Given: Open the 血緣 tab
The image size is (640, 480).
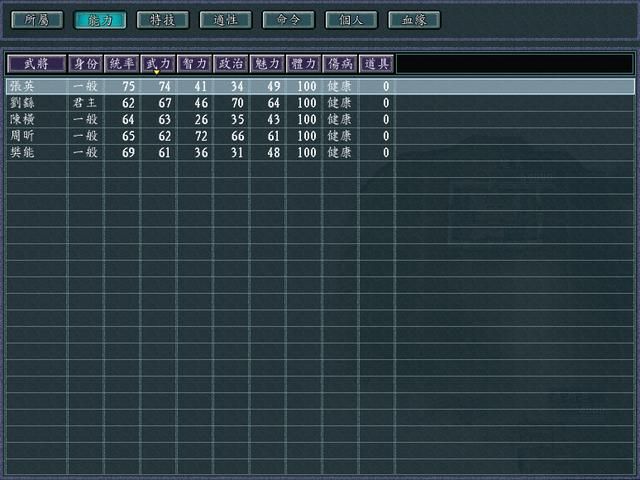Looking at the screenshot, I should click(x=414, y=20).
